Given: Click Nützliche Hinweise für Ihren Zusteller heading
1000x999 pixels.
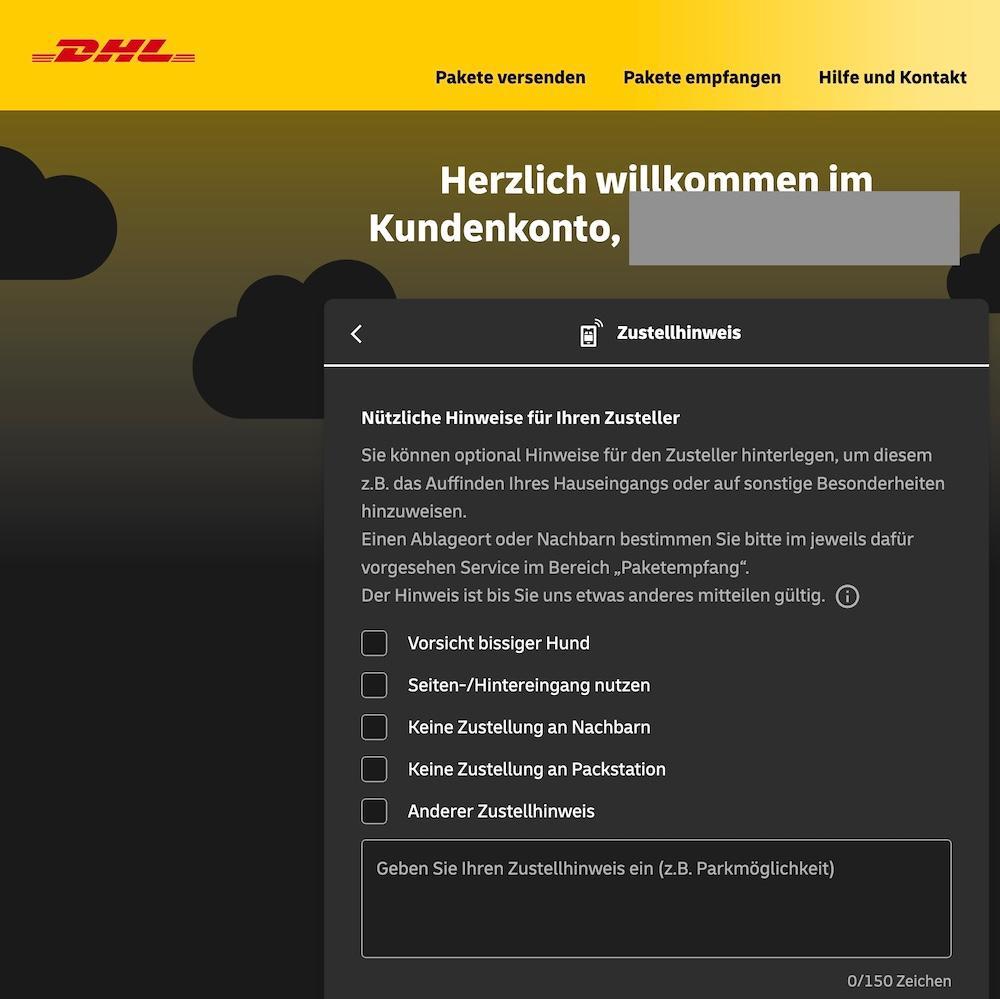Looking at the screenshot, I should pyautogui.click(x=520, y=418).
